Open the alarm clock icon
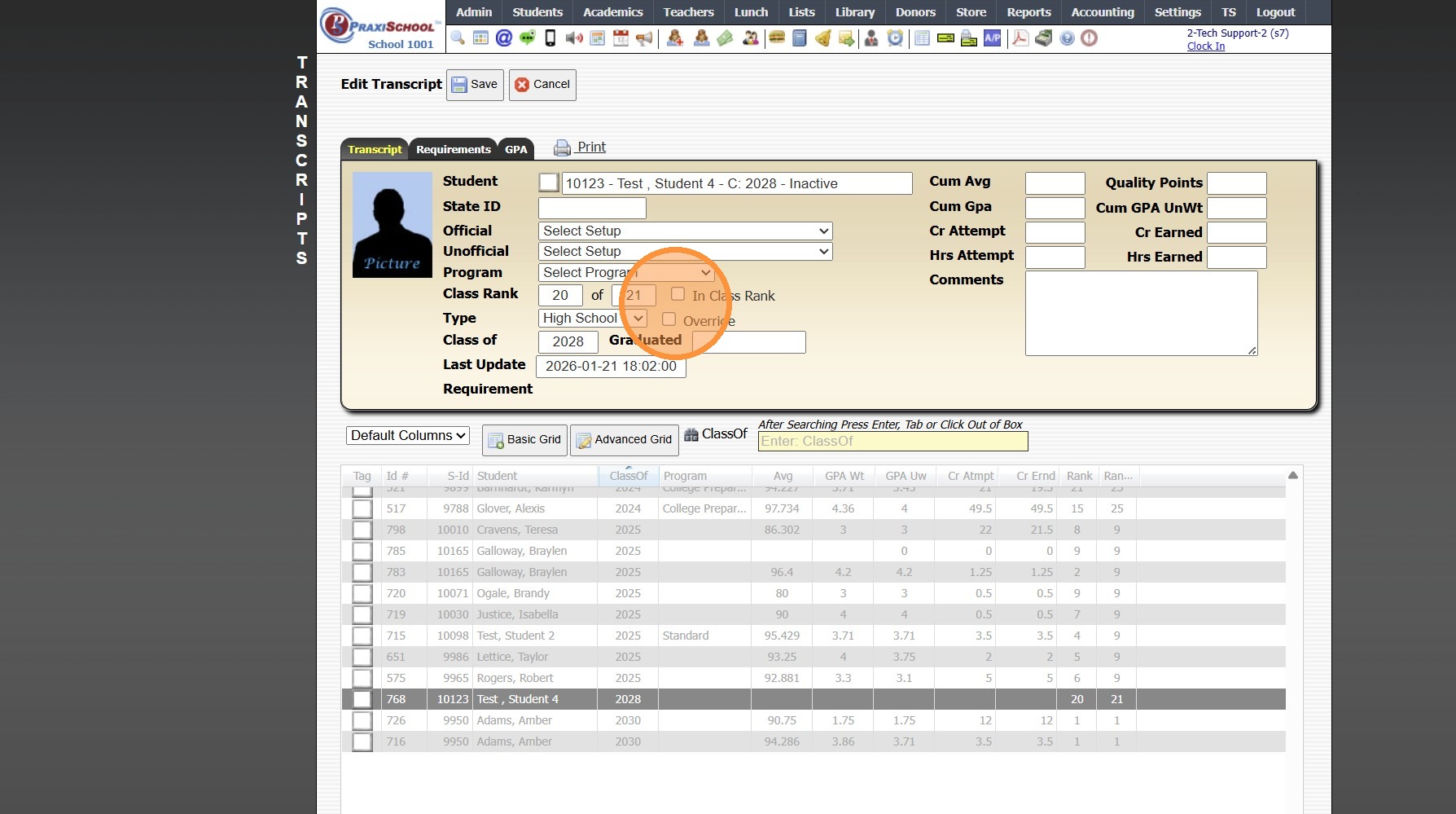This screenshot has width=1456, height=814. 895,38
